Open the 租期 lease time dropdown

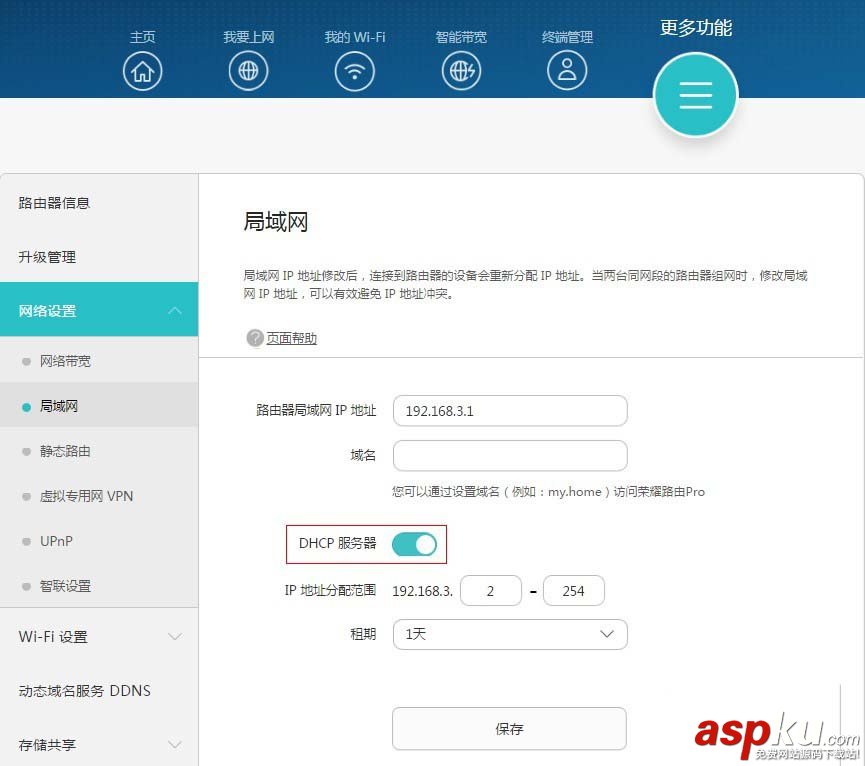pyautogui.click(x=510, y=634)
